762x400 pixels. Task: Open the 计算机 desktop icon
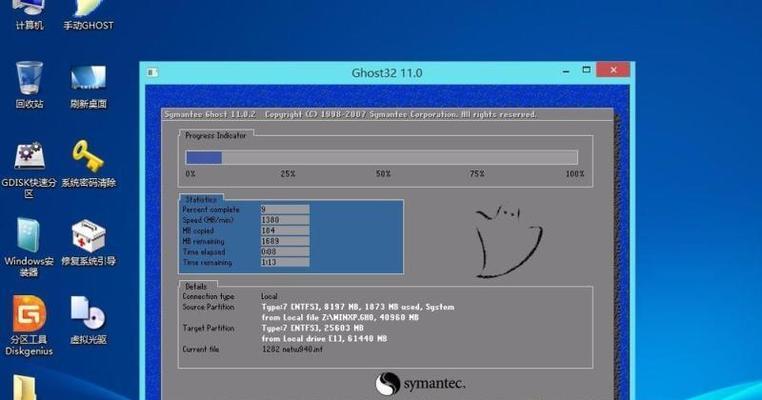coord(29,15)
